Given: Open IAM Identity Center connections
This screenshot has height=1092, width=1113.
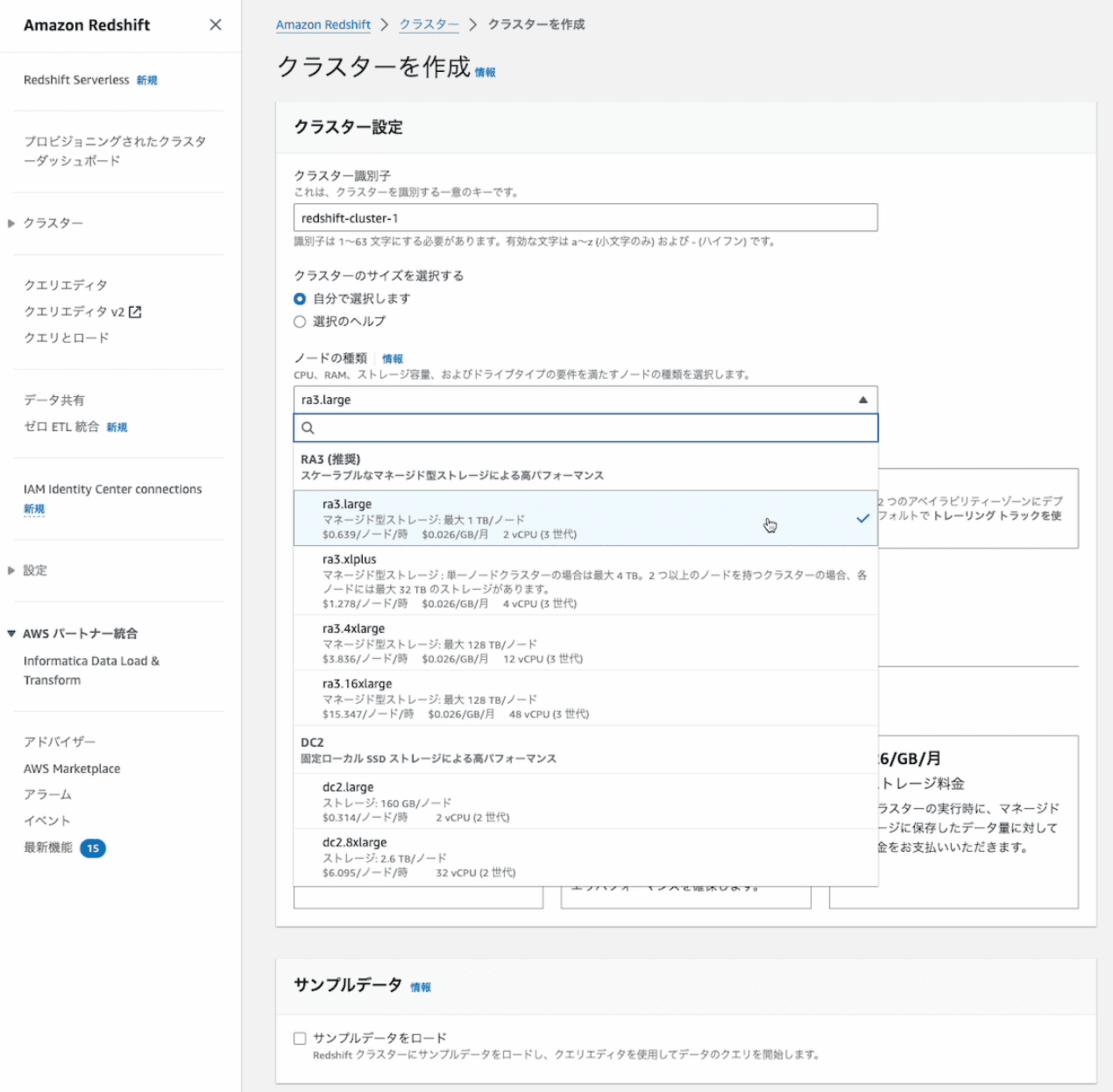Looking at the screenshot, I should coord(112,489).
